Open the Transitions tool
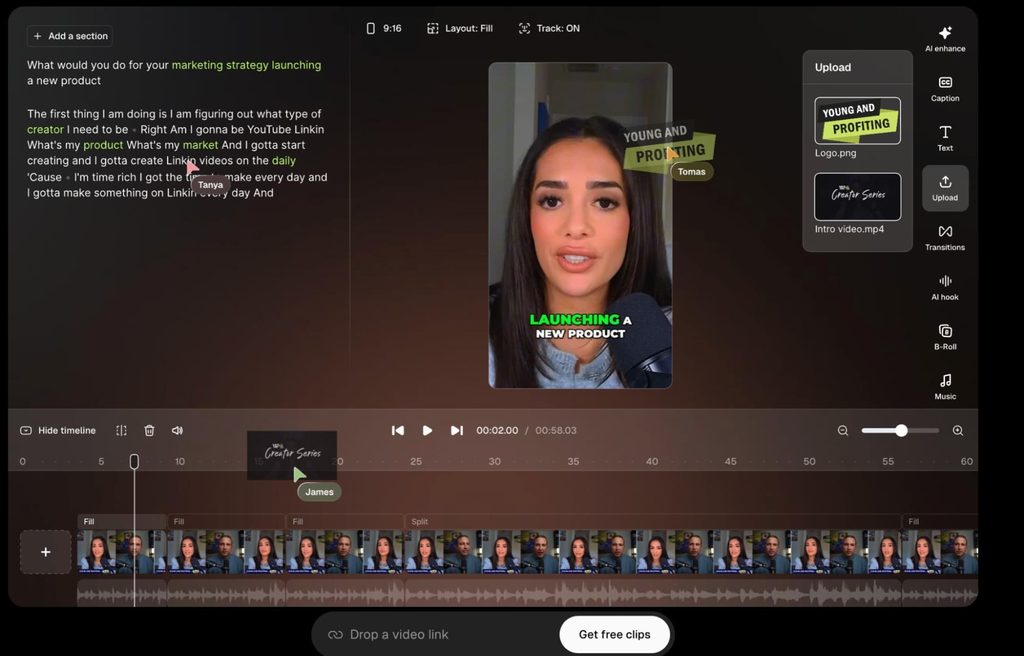Screen dimensions: 1024x656 tap(945, 238)
